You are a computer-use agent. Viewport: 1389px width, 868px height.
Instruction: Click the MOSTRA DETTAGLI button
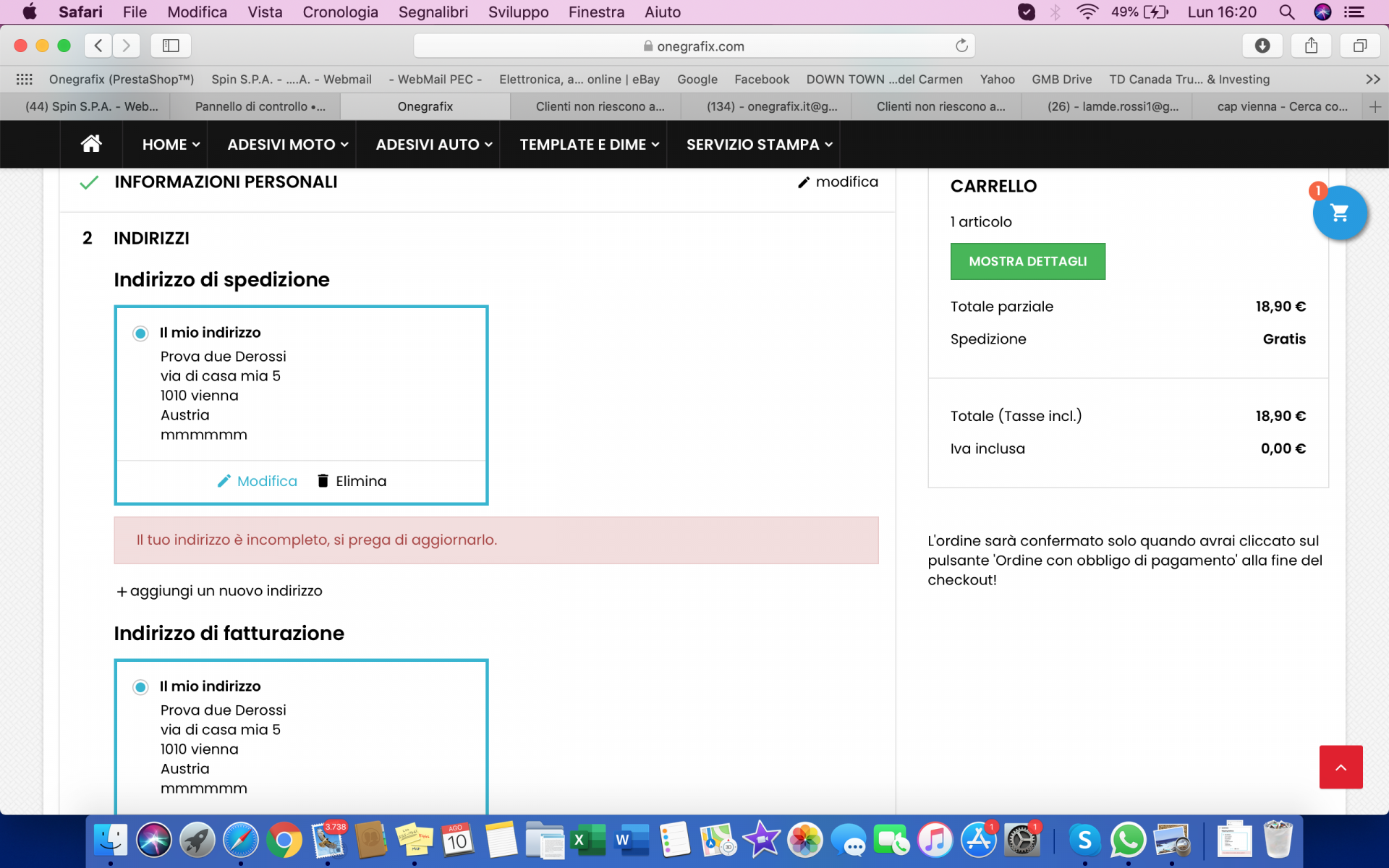pyautogui.click(x=1027, y=261)
